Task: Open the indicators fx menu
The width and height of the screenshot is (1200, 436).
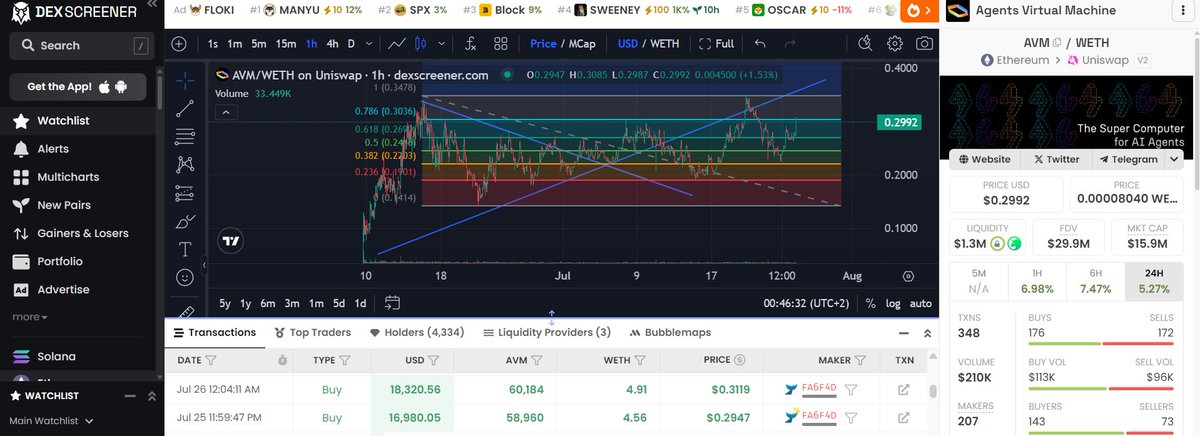Action: click(x=471, y=44)
